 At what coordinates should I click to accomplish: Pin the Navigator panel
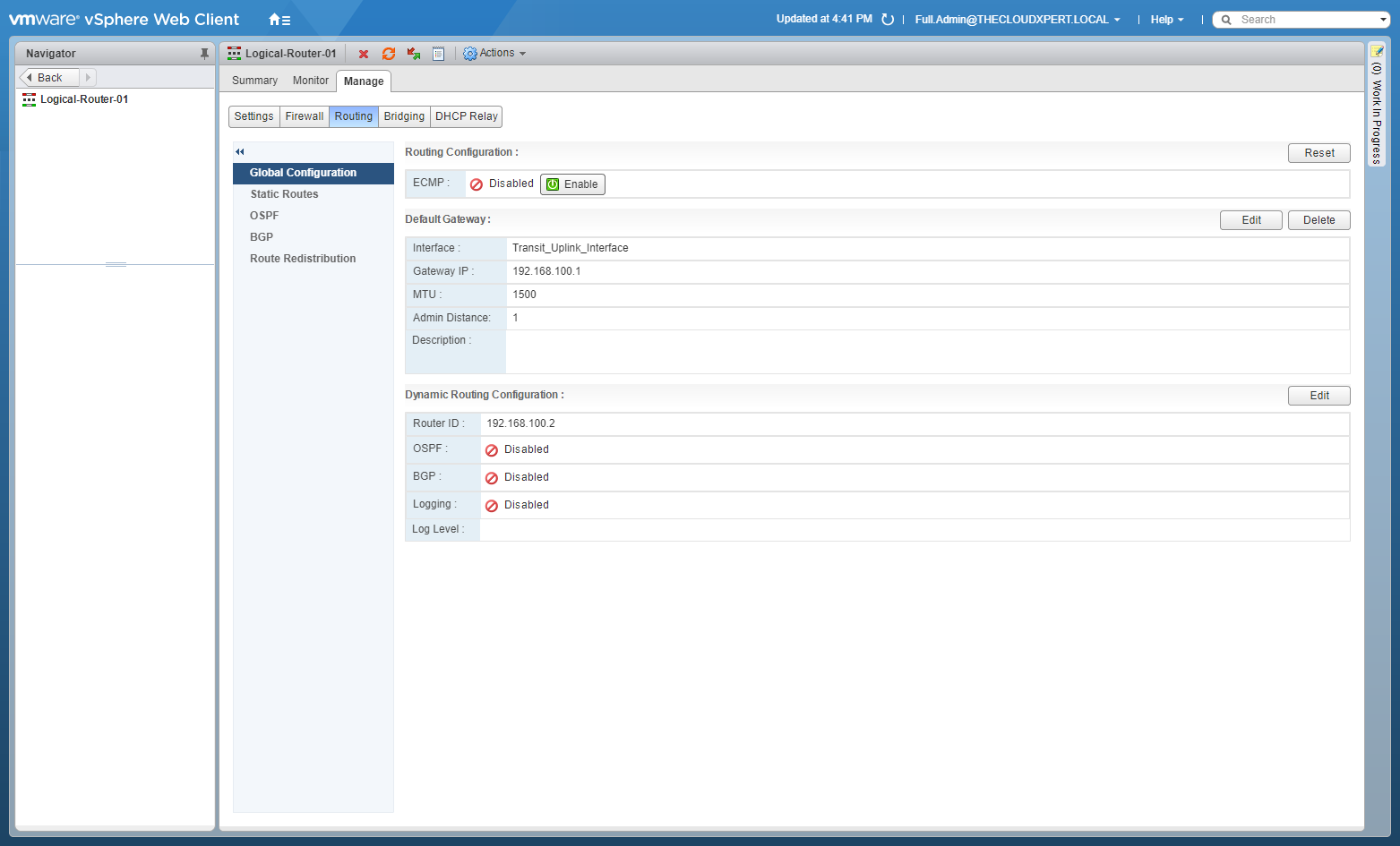204,54
